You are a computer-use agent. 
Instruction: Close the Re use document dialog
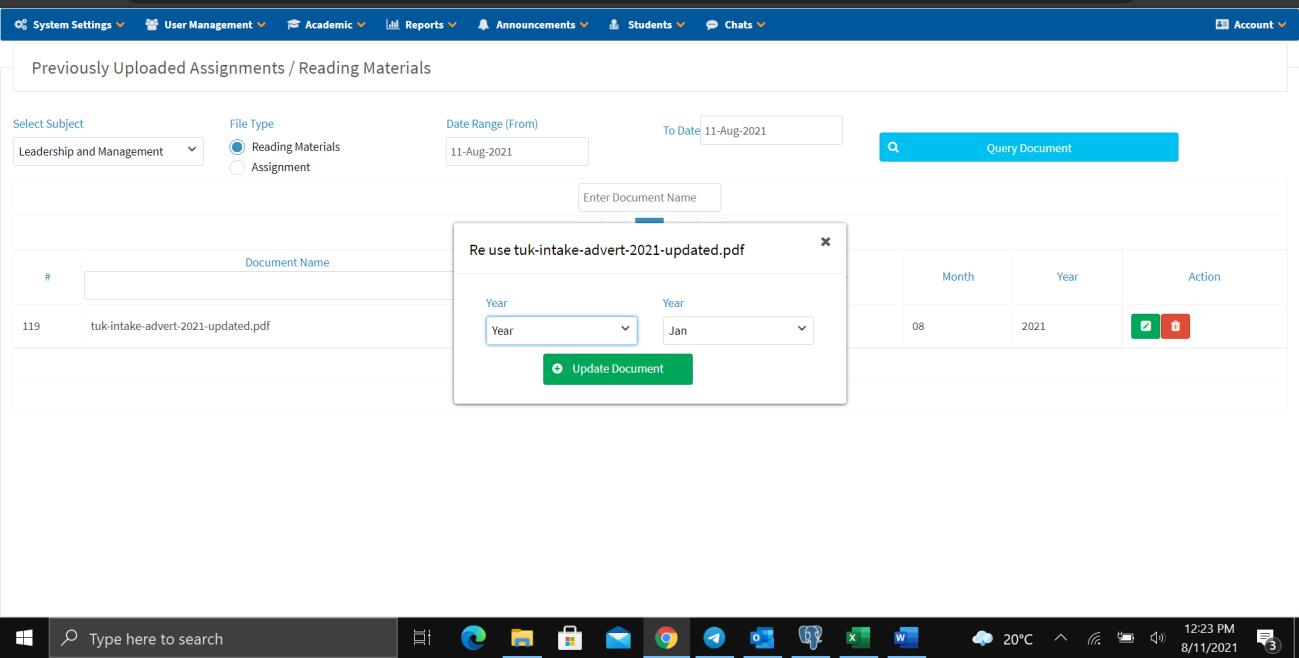825,242
